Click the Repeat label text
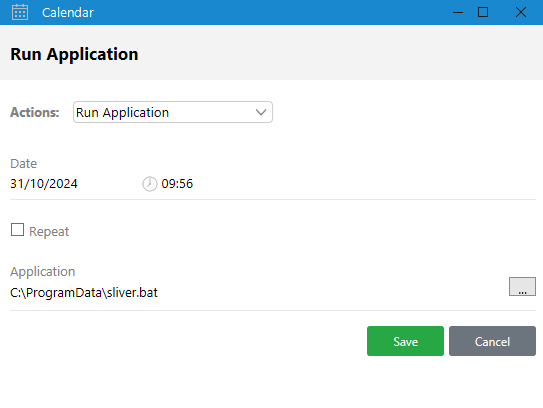 [49, 232]
